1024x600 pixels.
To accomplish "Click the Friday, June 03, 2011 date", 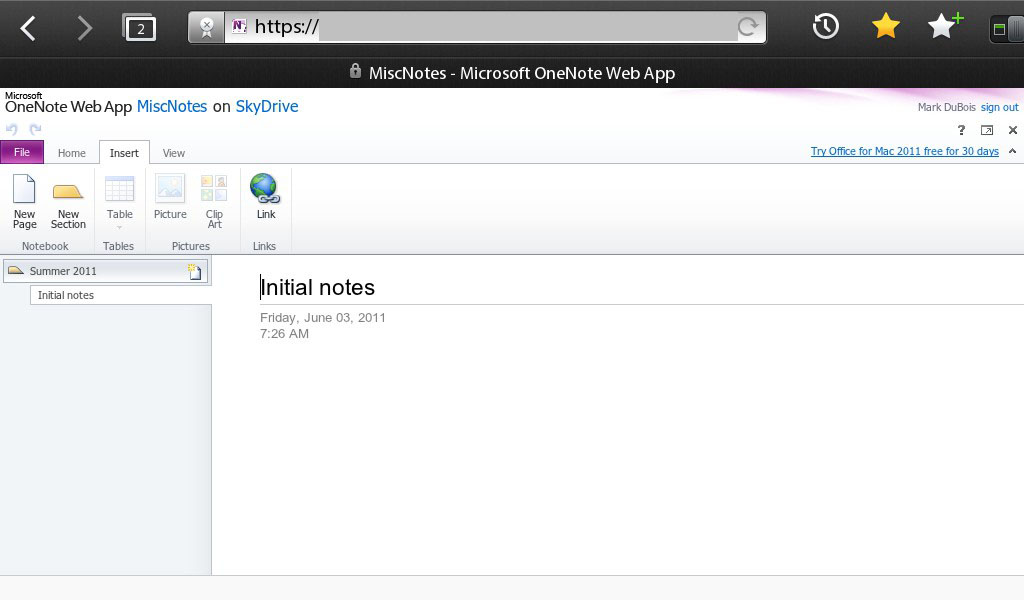I will pyautogui.click(x=323, y=318).
